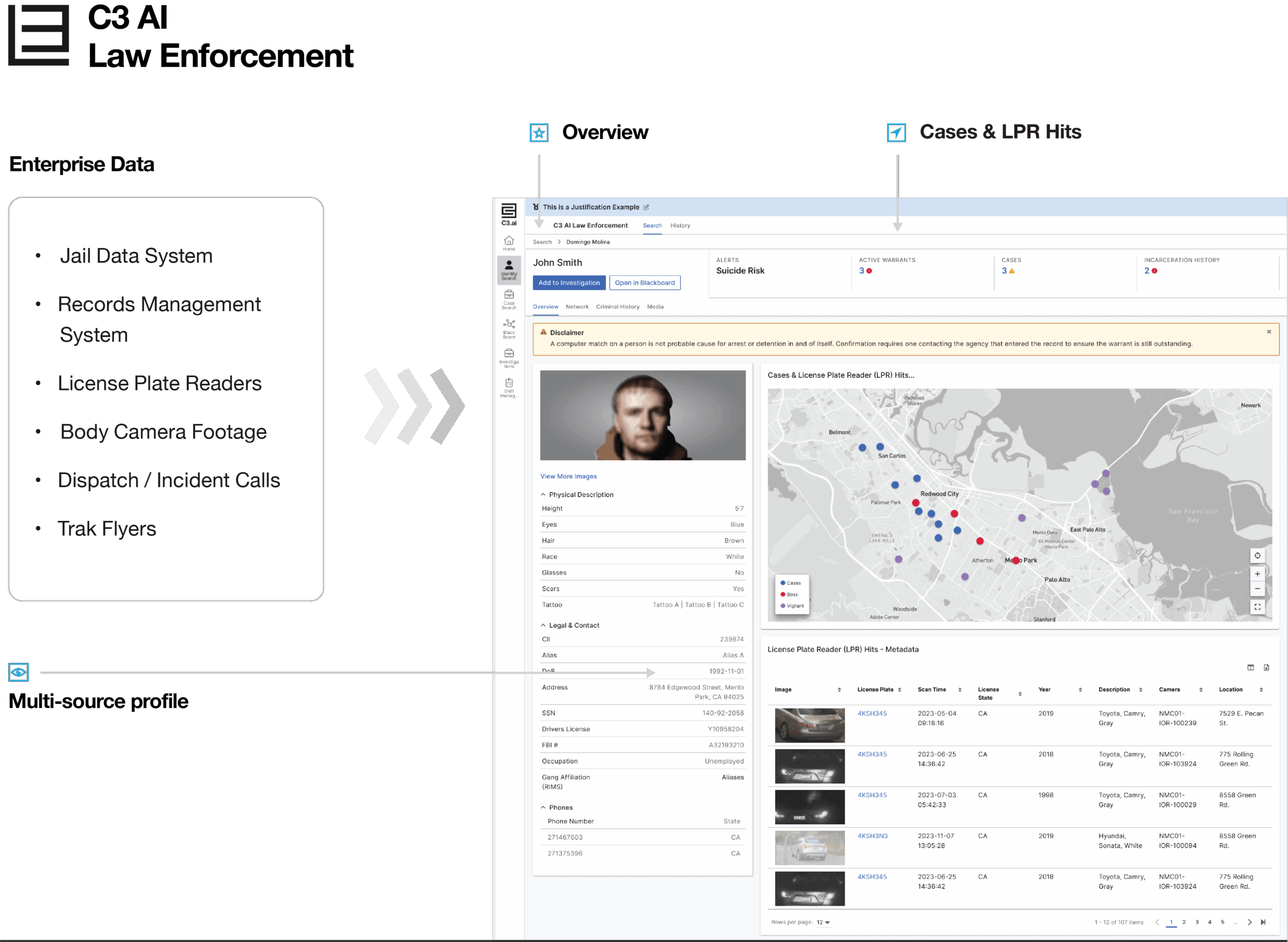Go to table page 2
This screenshot has width=1288, height=942.
click(1184, 922)
